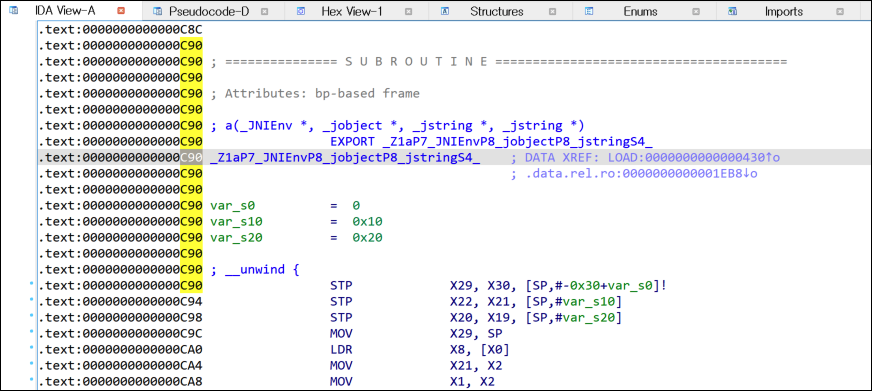Click operand 'X29, X30, [SP,#-0x30+var_s0]!'

tap(558, 286)
